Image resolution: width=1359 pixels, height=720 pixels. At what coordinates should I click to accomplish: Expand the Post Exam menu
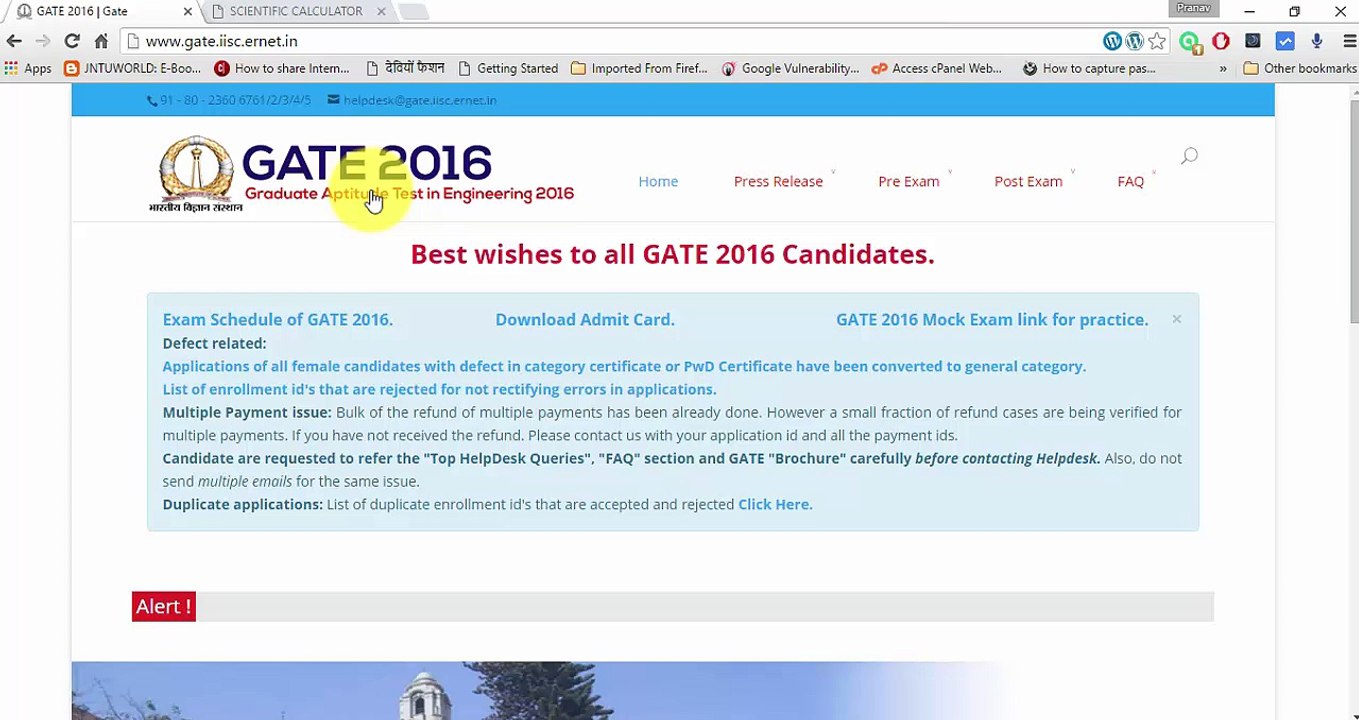(x=1028, y=181)
